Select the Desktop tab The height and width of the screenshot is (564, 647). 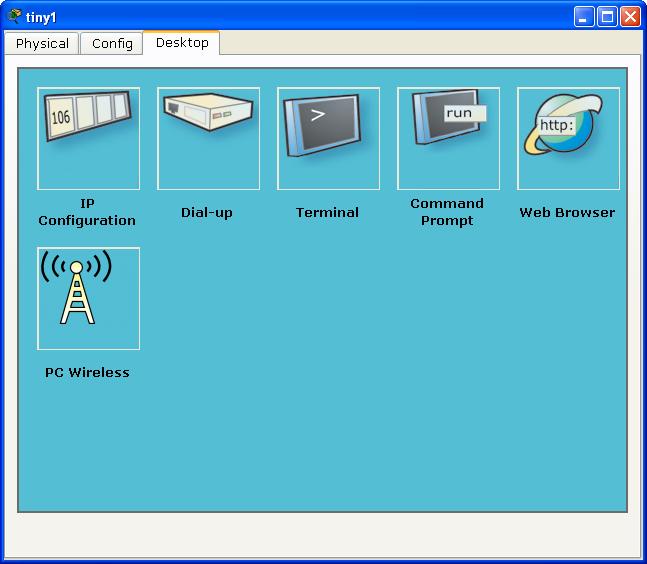coord(182,42)
